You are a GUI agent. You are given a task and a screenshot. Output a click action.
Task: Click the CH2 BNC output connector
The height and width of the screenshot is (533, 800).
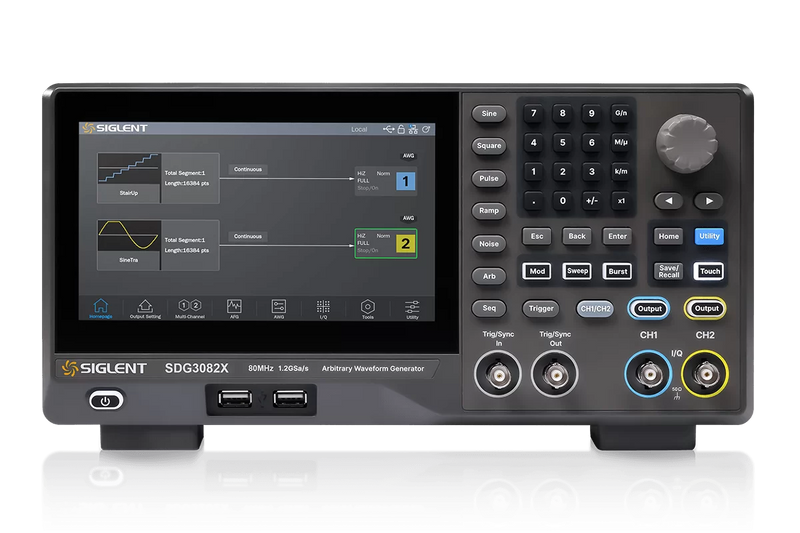tap(706, 374)
